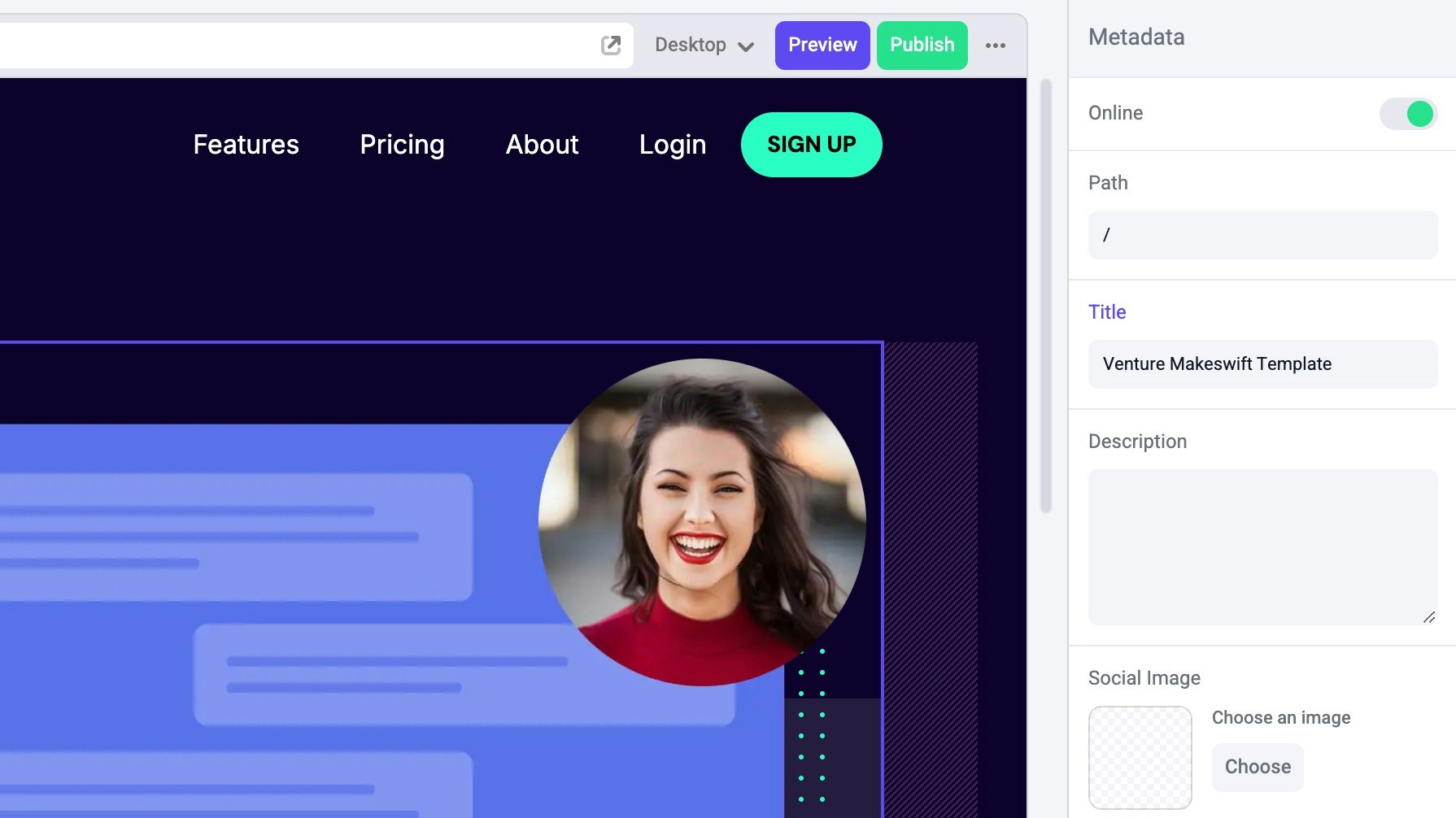Publish the page
Viewport: 1456px width, 818px height.
[922, 46]
